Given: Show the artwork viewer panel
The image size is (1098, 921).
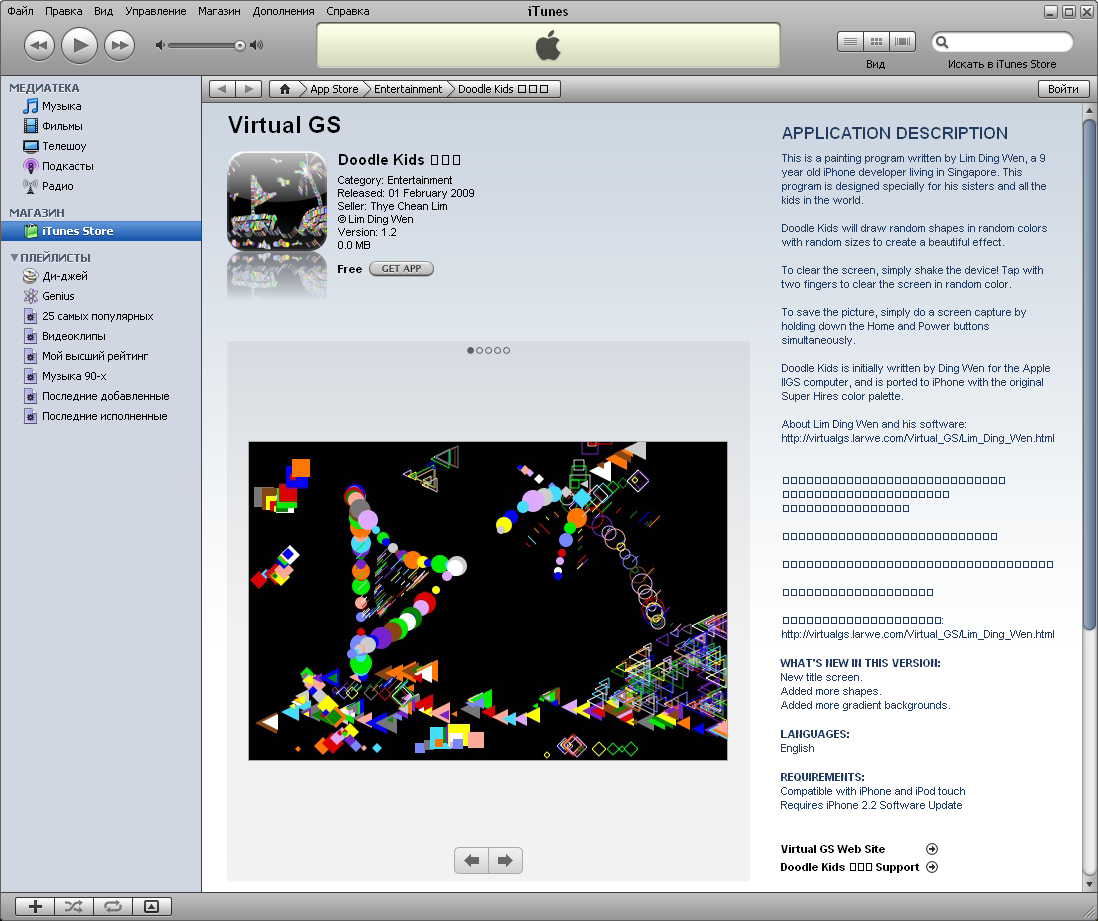Looking at the screenshot, I should (x=152, y=906).
